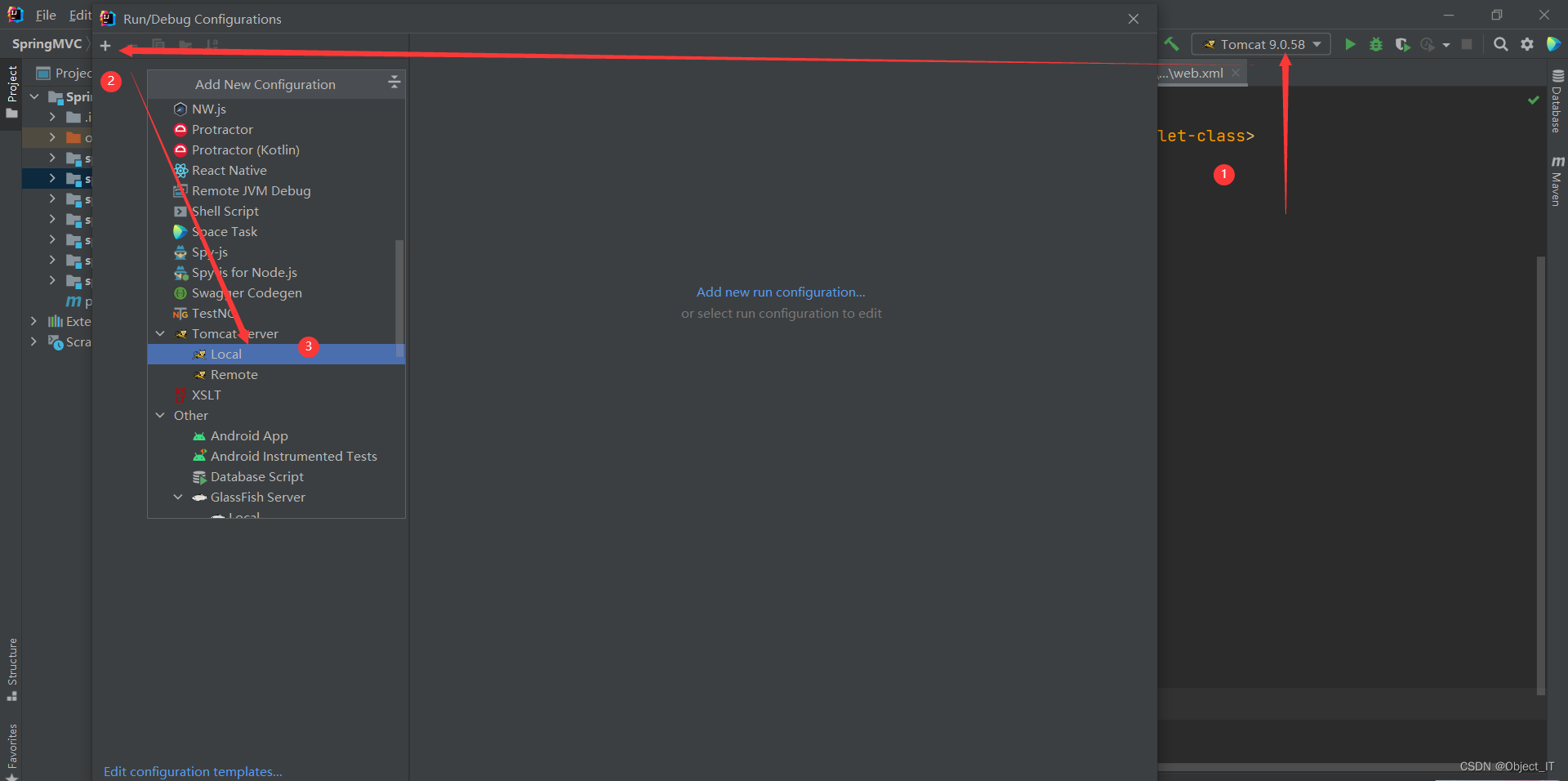The width and height of the screenshot is (1568, 781).
Task: Choose Android Instrumented Tests configuration
Action: [293, 457]
